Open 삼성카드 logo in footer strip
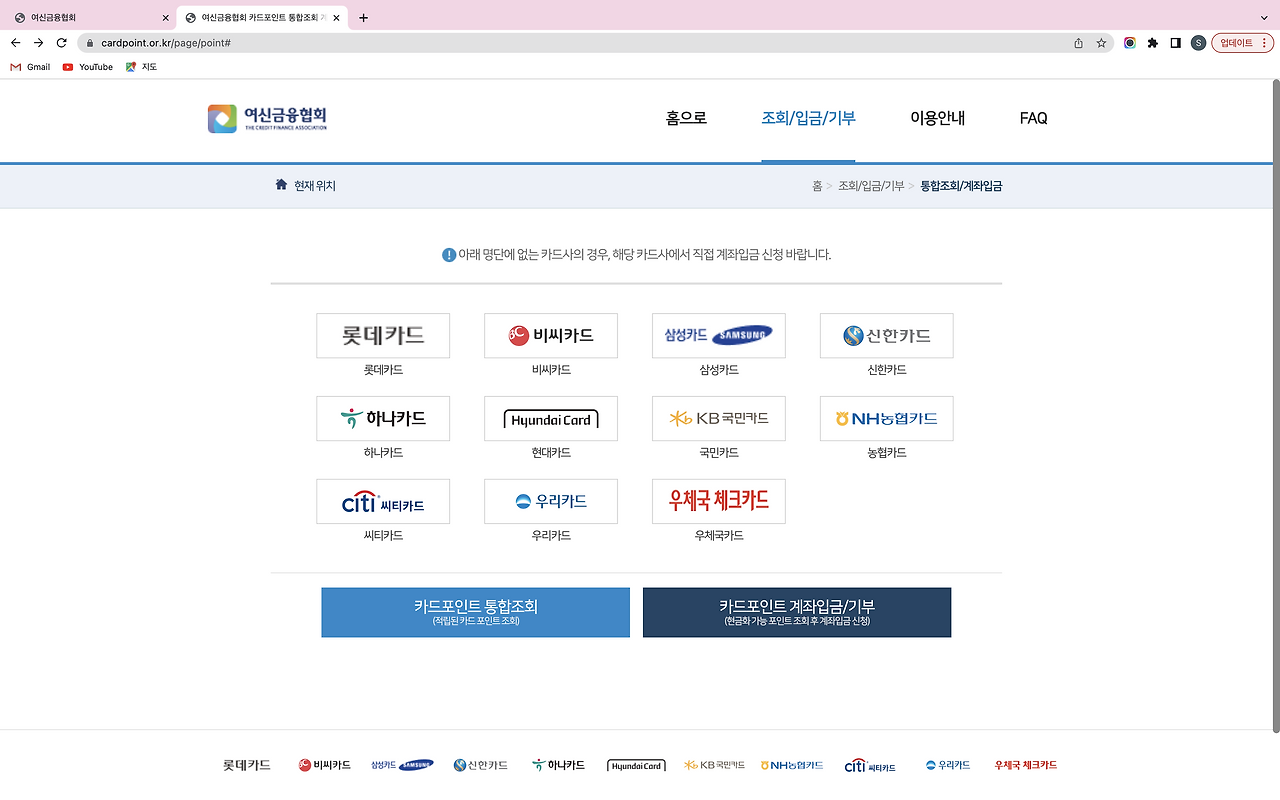The height and width of the screenshot is (800, 1280). point(402,765)
